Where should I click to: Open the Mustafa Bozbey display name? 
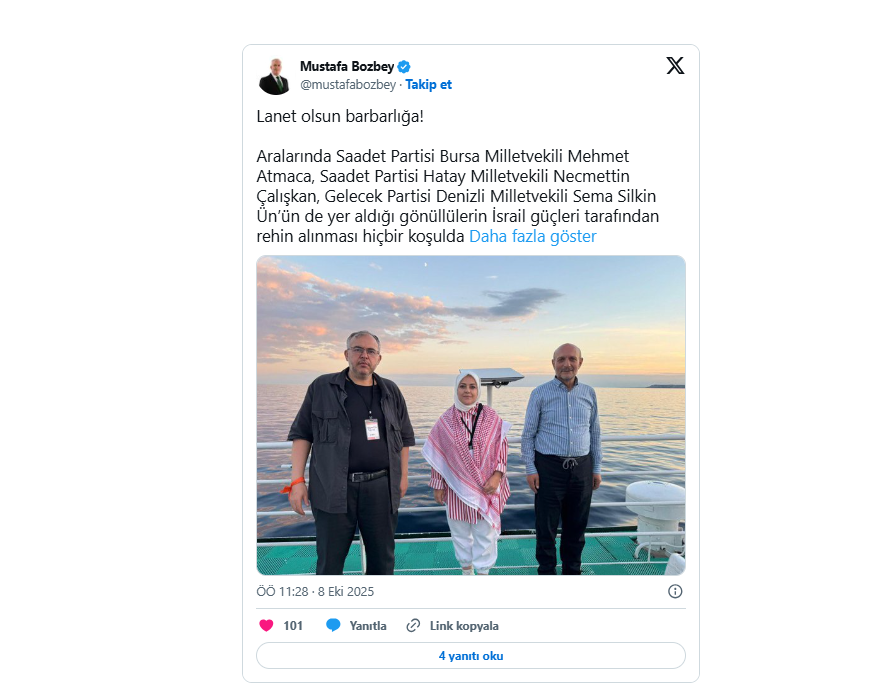click(x=347, y=67)
